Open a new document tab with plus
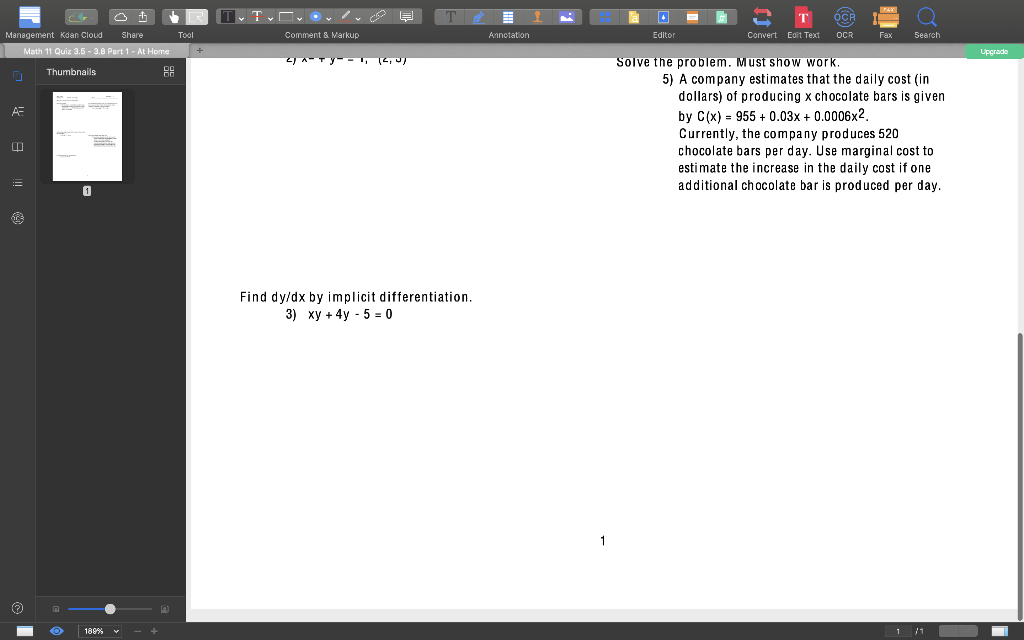The height and width of the screenshot is (640, 1024). click(x=199, y=49)
